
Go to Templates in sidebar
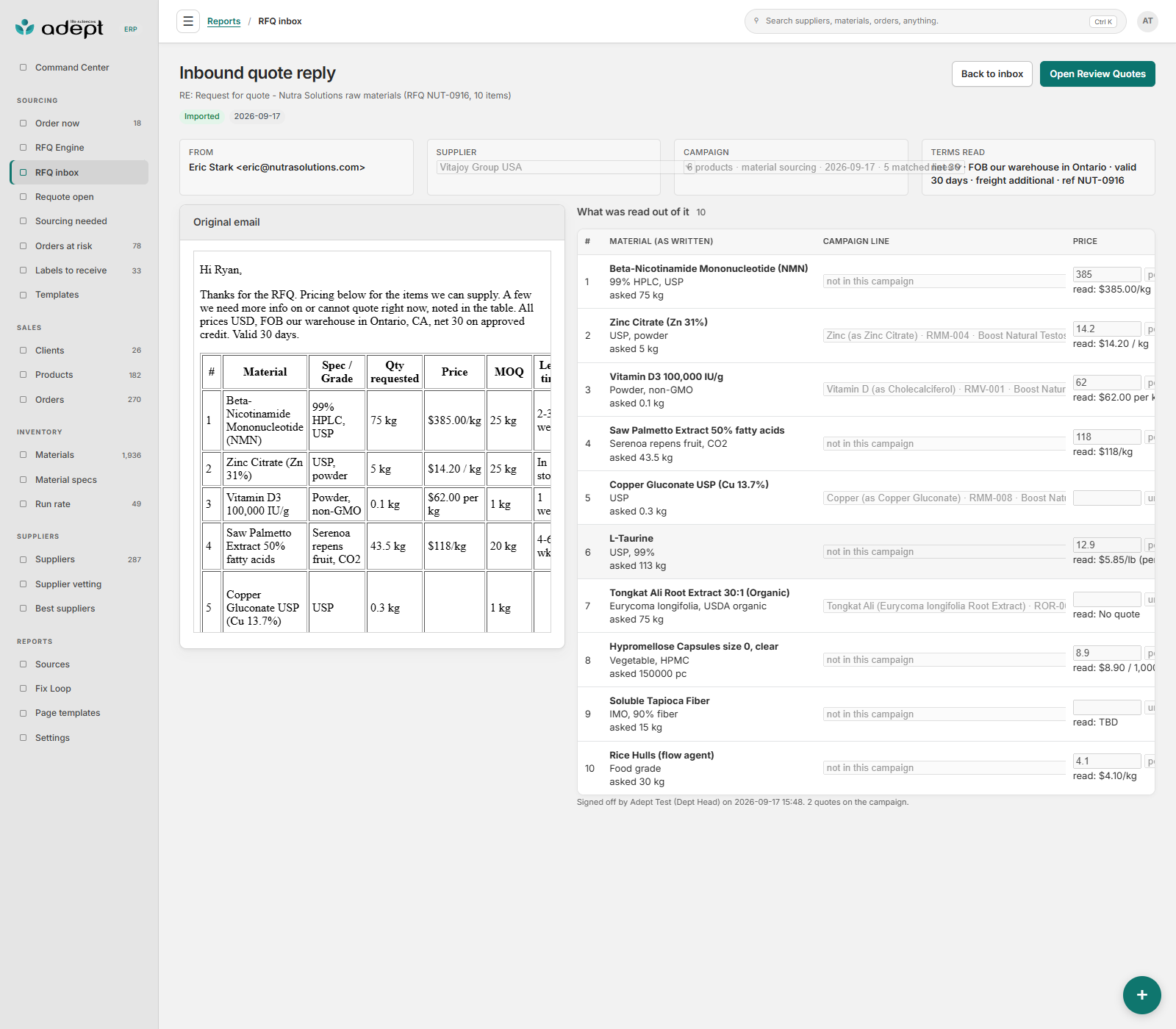point(79,295)
